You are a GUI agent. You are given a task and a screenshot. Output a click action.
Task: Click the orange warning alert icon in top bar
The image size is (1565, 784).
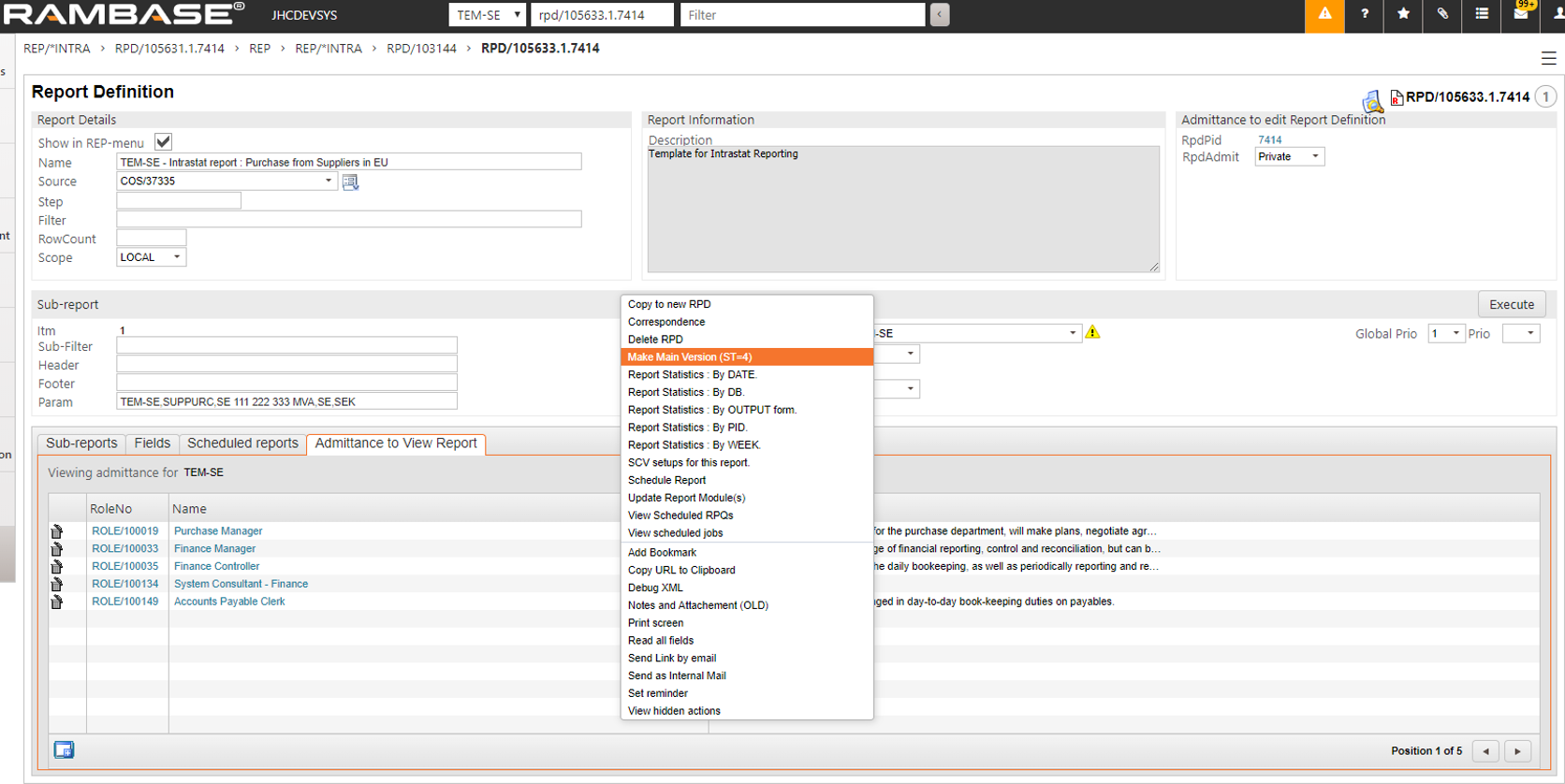1324,15
